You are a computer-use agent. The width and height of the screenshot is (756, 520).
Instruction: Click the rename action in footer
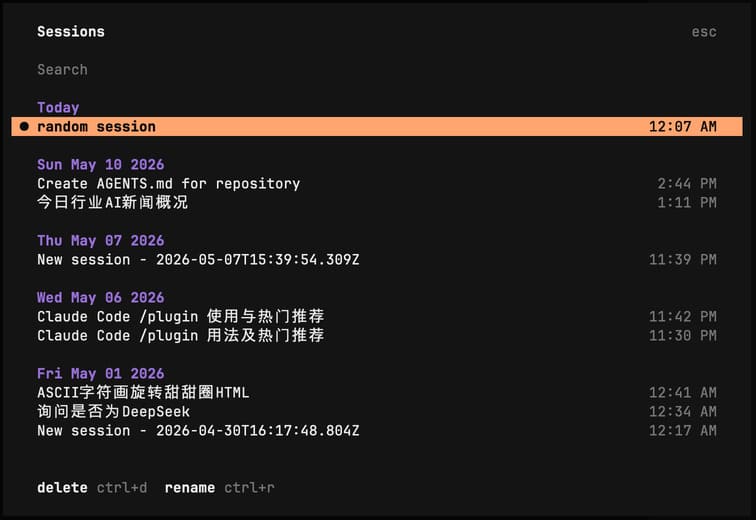coord(189,487)
